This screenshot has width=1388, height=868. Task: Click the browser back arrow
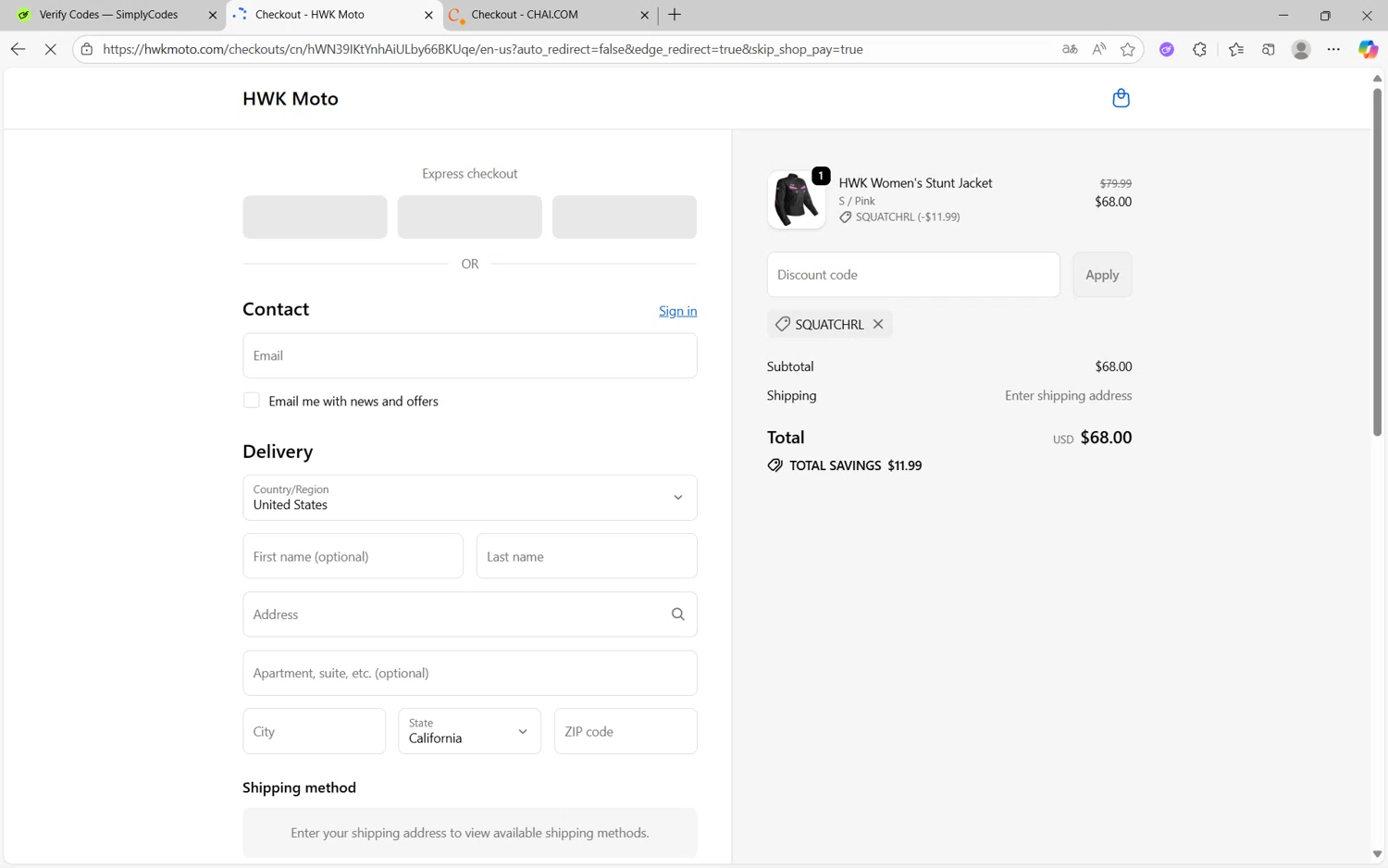point(18,49)
